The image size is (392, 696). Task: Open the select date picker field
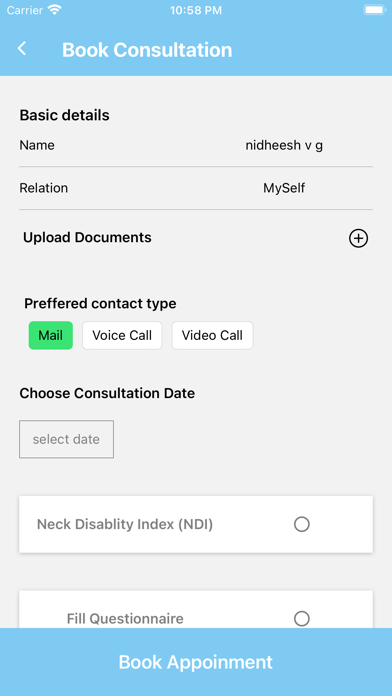[x=66, y=439]
